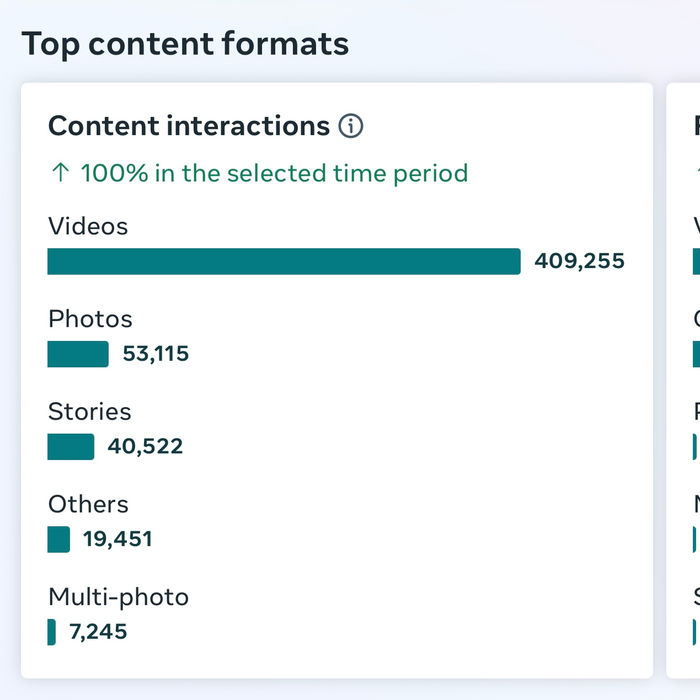Click the Videos value 409,255

point(579,261)
